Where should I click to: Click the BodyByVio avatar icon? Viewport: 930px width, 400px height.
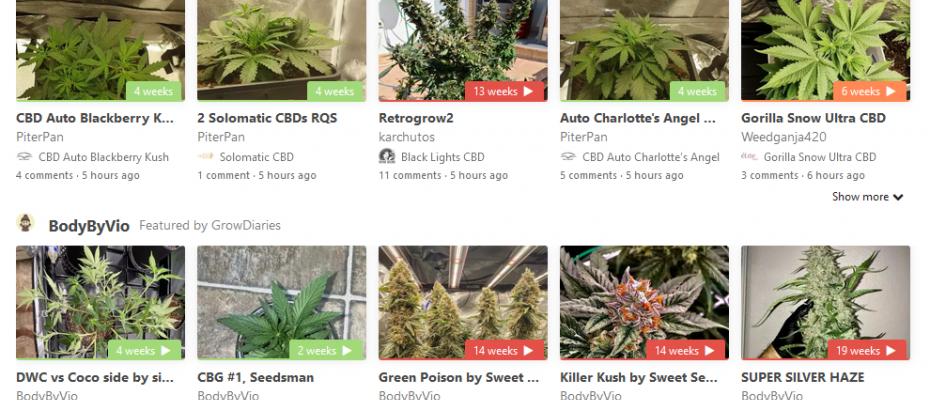25,223
